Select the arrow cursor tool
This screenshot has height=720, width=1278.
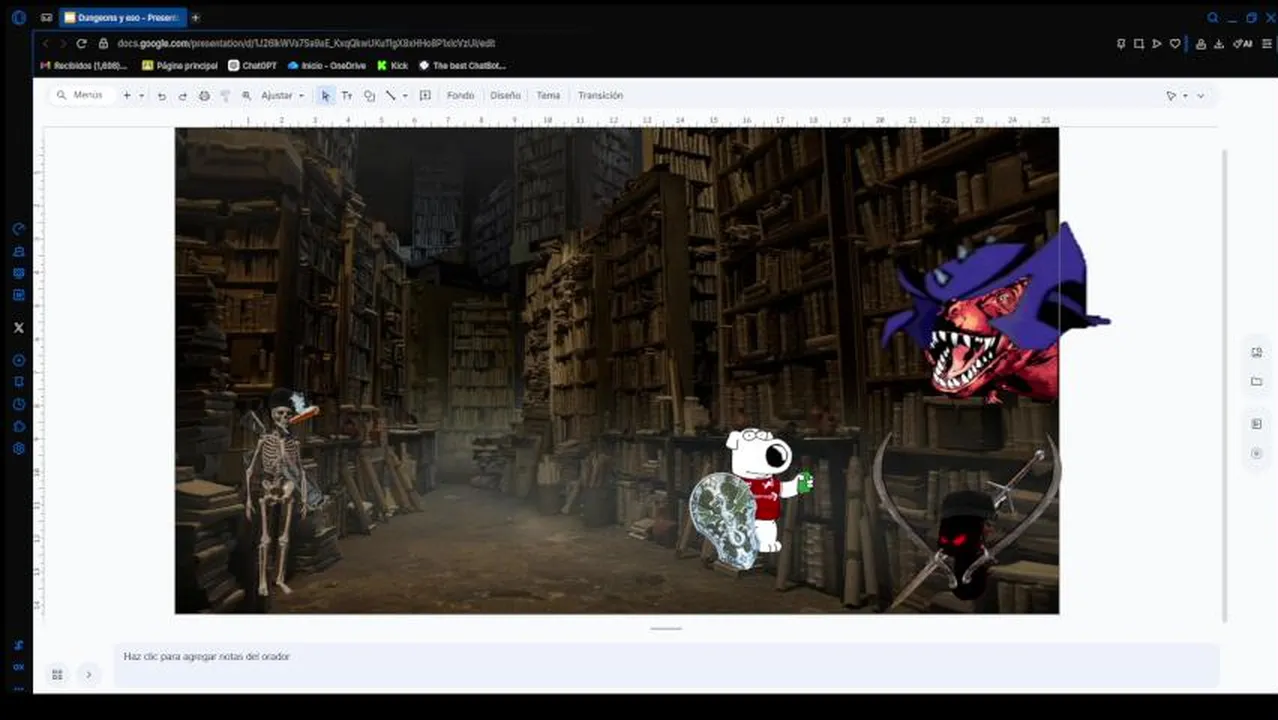coord(325,96)
